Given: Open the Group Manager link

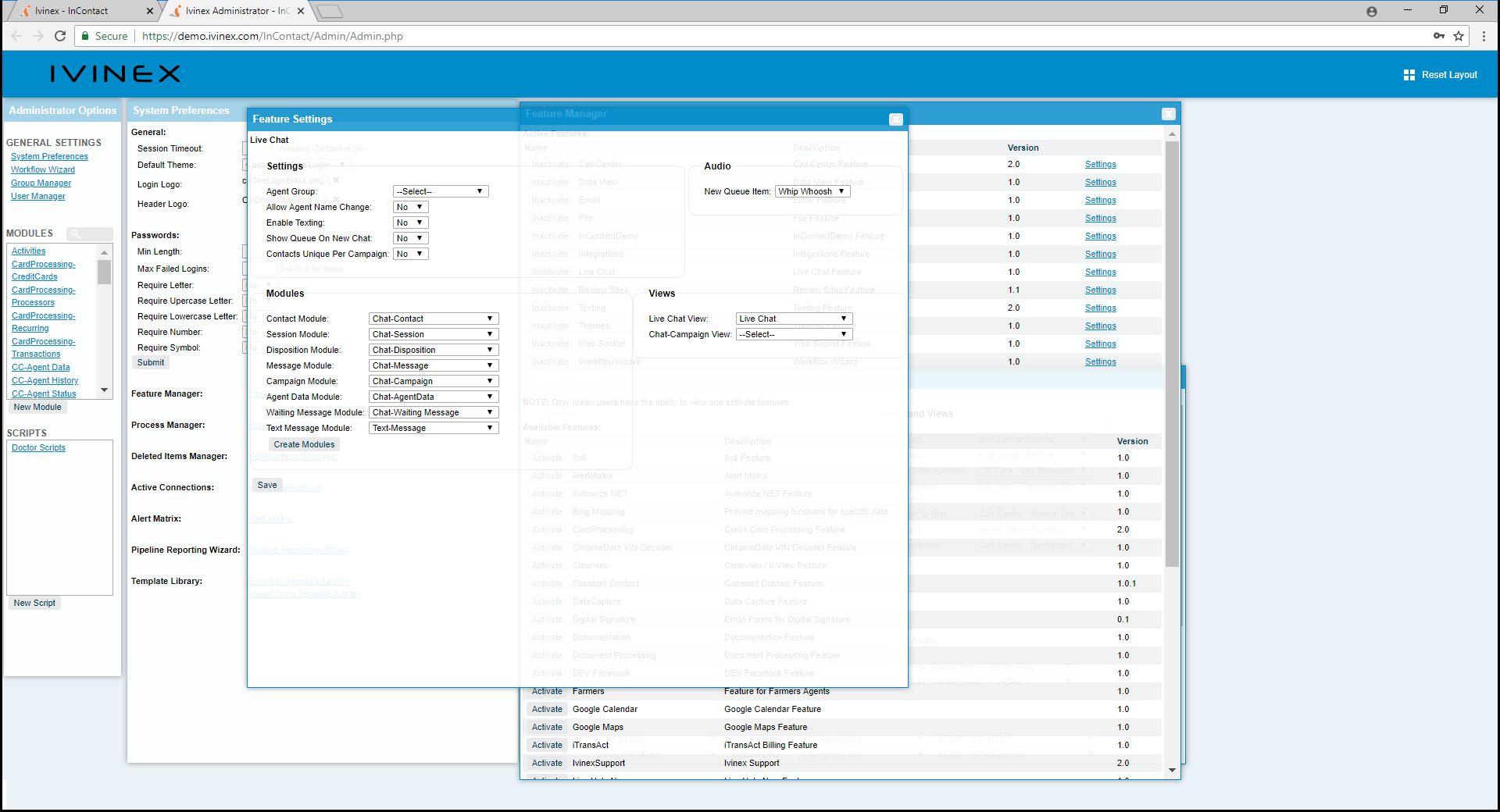Looking at the screenshot, I should coord(41,183).
